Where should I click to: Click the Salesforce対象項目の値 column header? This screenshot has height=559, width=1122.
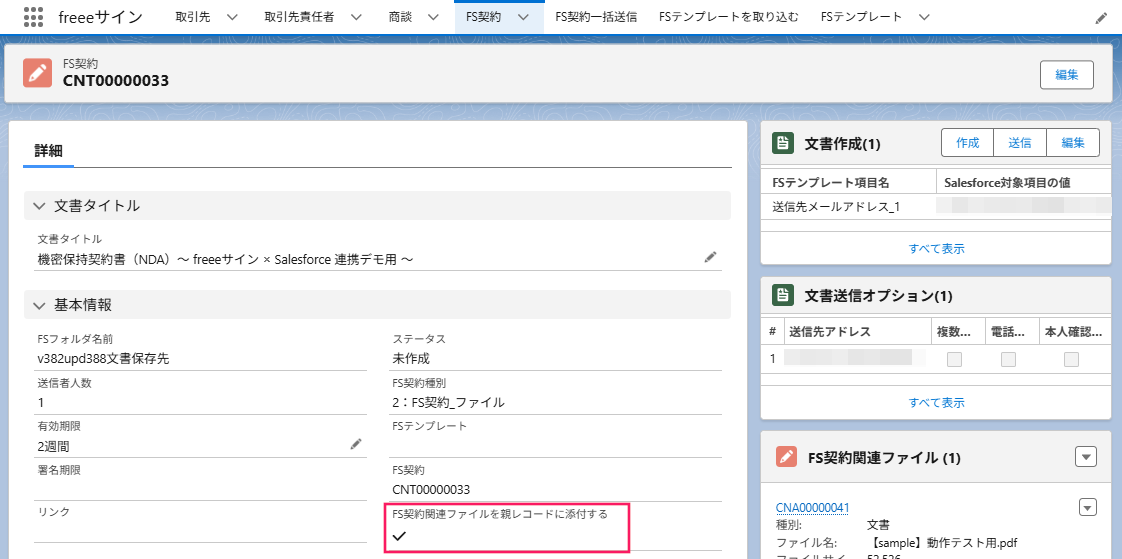(1007, 183)
